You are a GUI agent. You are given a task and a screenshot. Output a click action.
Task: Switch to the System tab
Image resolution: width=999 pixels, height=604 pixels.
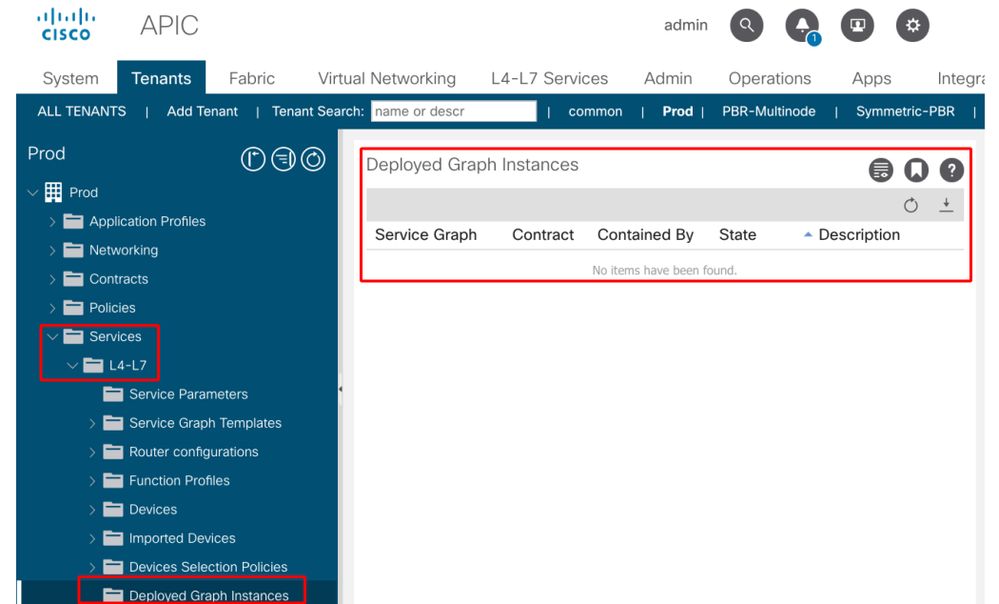pos(70,78)
